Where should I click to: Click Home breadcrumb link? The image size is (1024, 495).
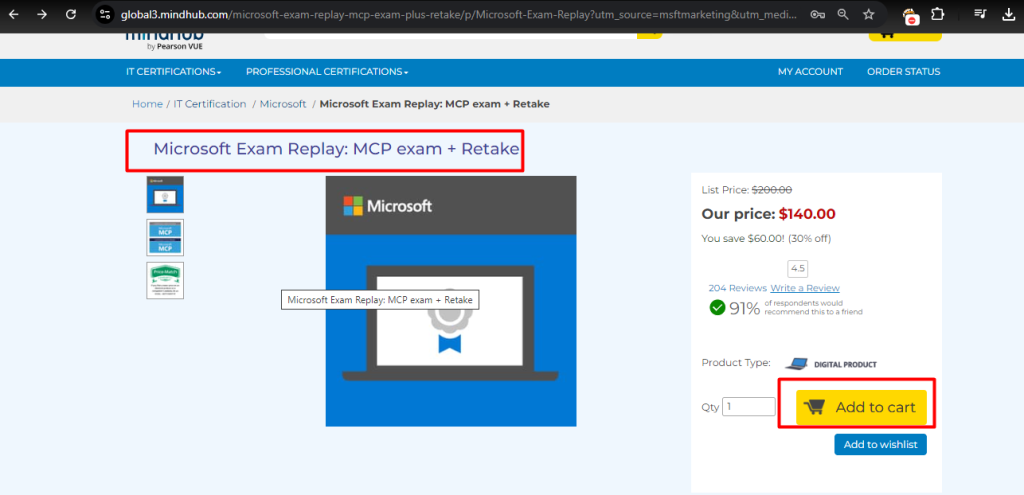[x=147, y=104]
